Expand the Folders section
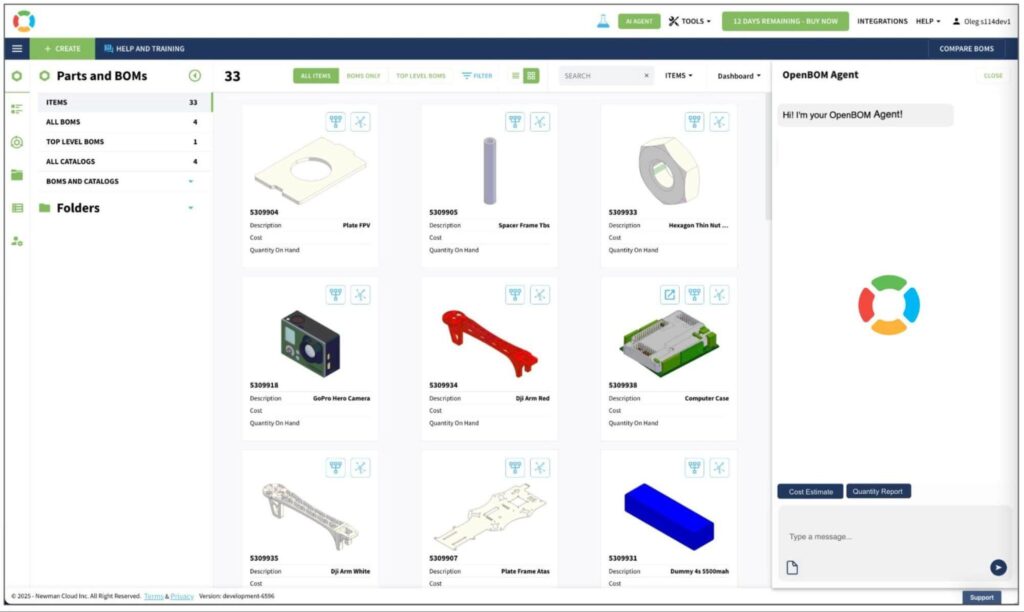This screenshot has width=1024, height=612. (191, 208)
